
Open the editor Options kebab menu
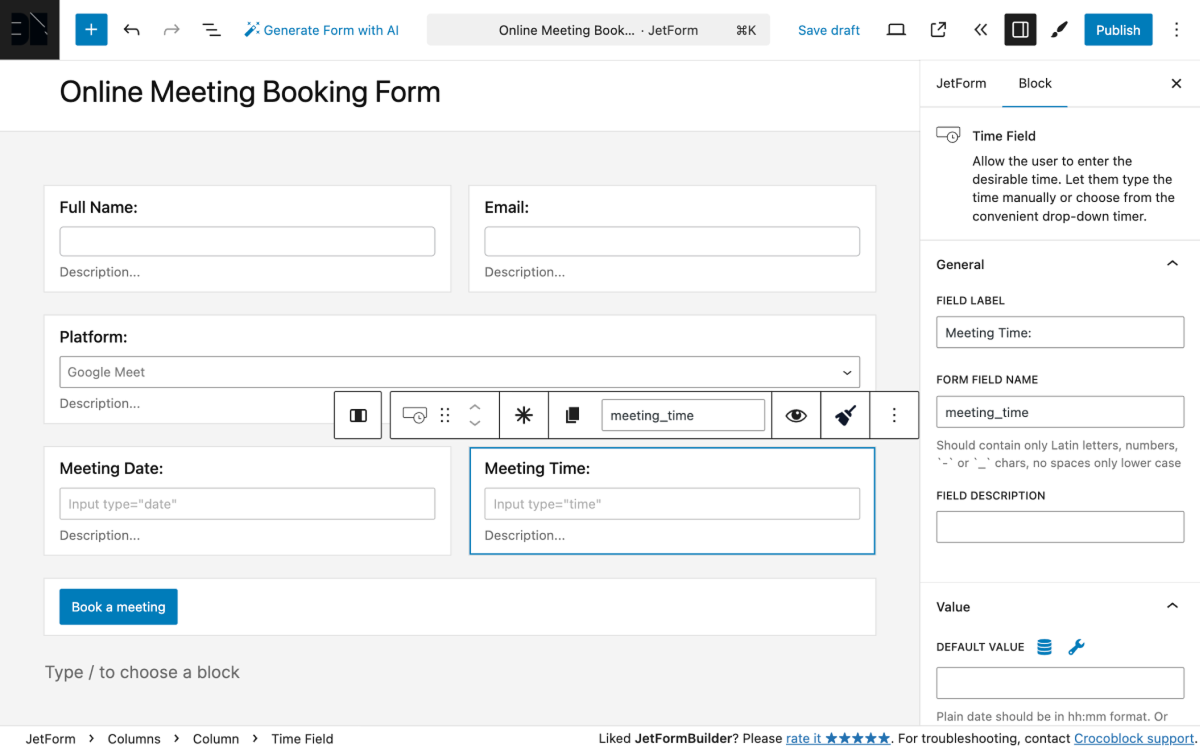[1176, 30]
